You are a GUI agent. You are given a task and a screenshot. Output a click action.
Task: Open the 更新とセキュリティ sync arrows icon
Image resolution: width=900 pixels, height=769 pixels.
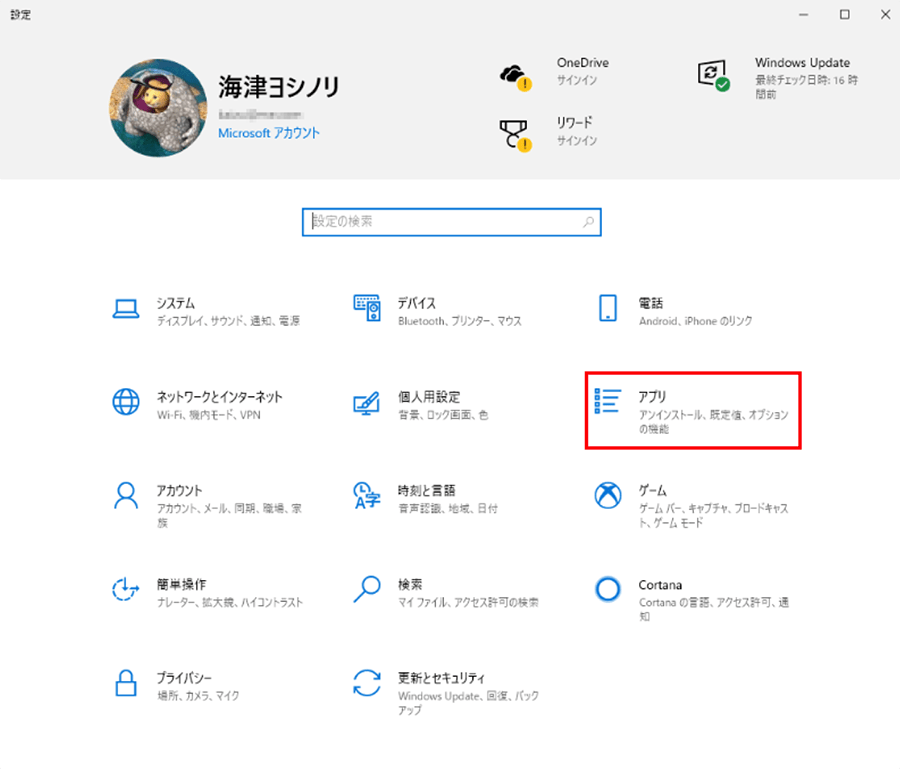tap(367, 683)
